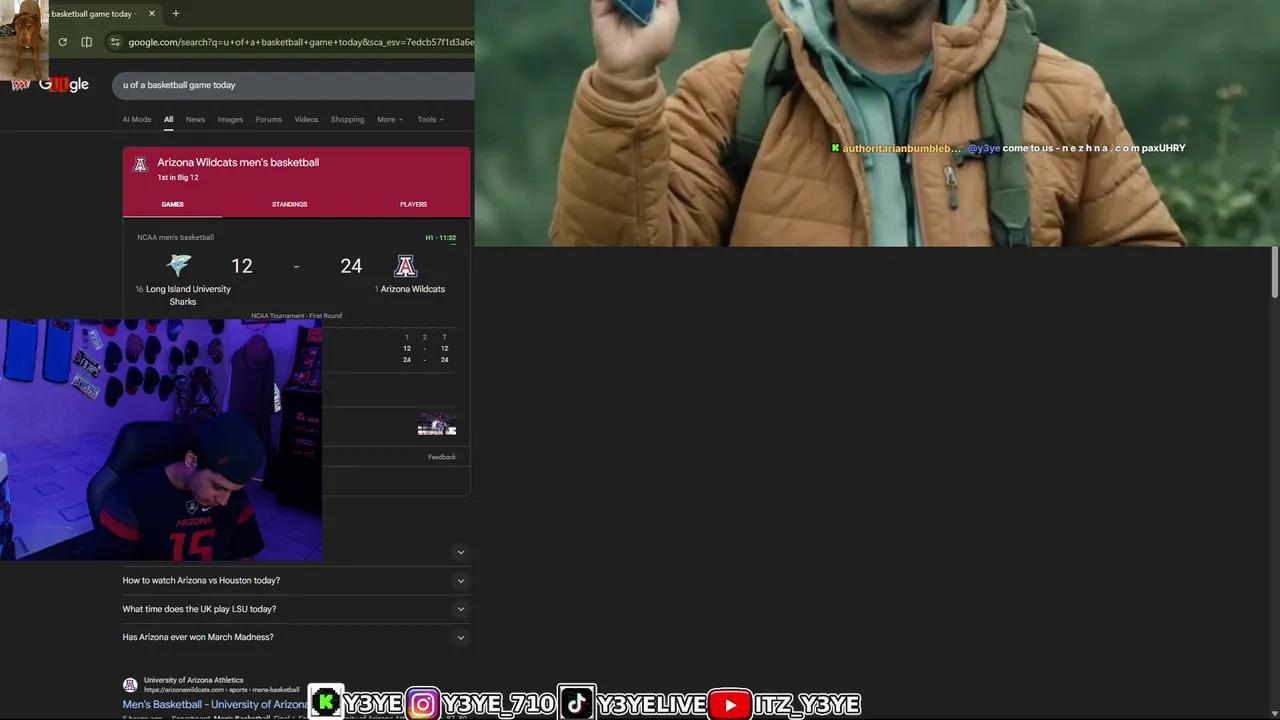The width and height of the screenshot is (1280, 720).
Task: Click the 'NCAA men's basketball' label
Action: (x=175, y=238)
